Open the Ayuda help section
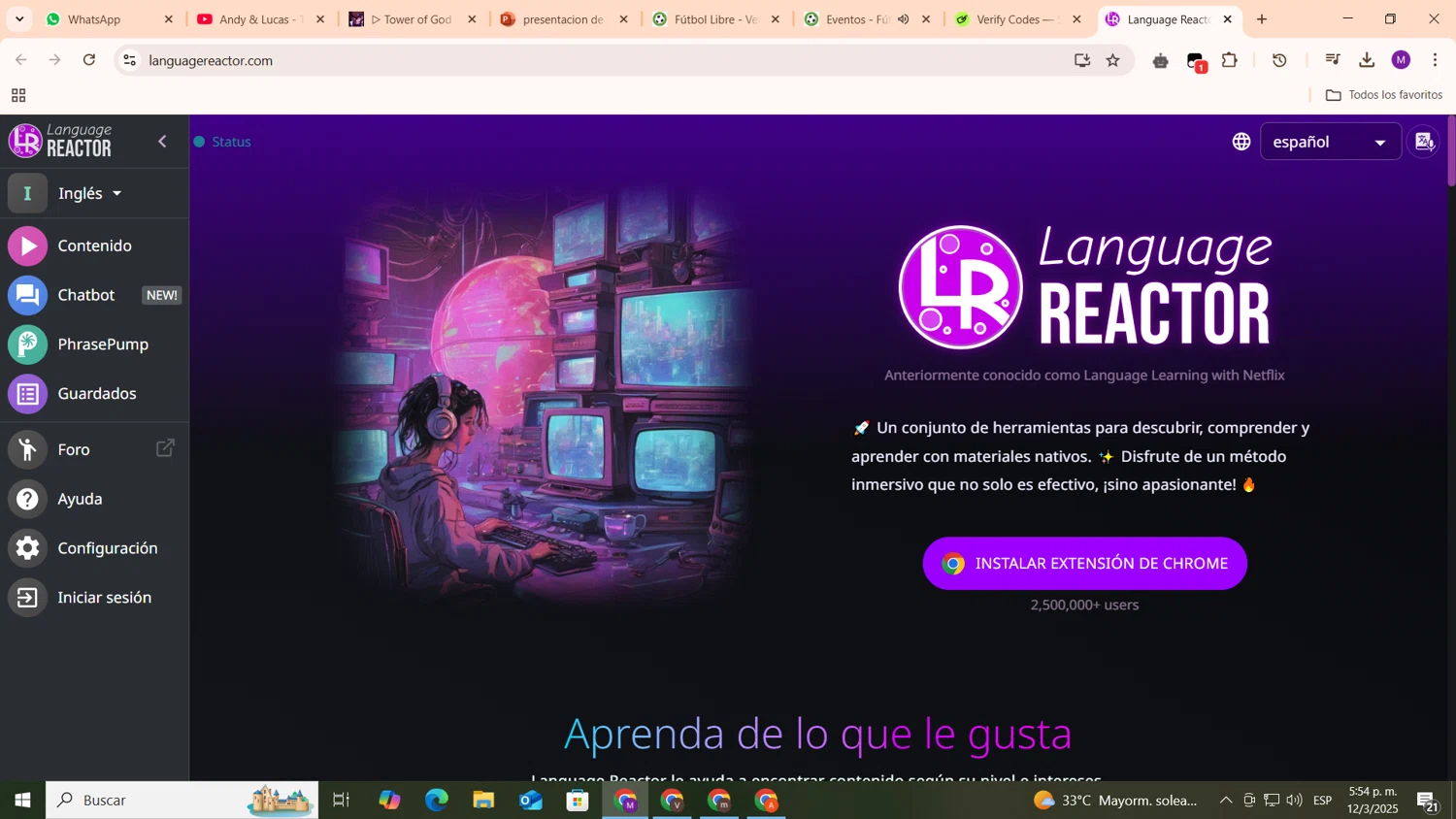 click(94, 499)
